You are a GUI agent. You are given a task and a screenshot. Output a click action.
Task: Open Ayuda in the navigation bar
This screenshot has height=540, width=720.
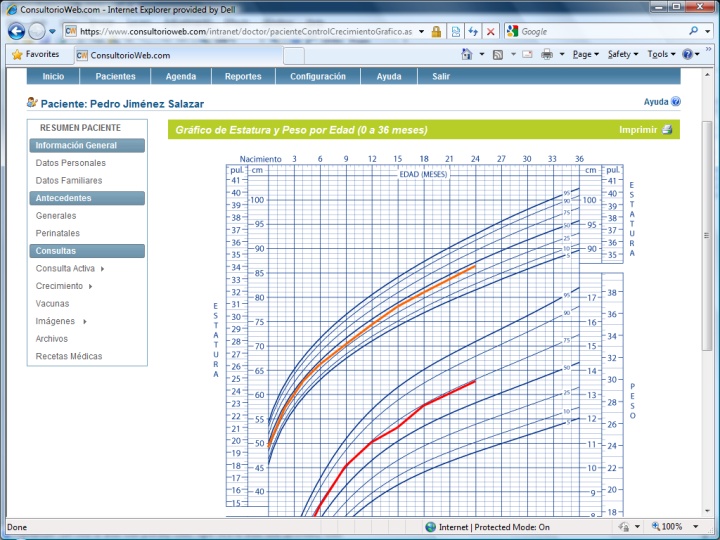[x=389, y=76]
